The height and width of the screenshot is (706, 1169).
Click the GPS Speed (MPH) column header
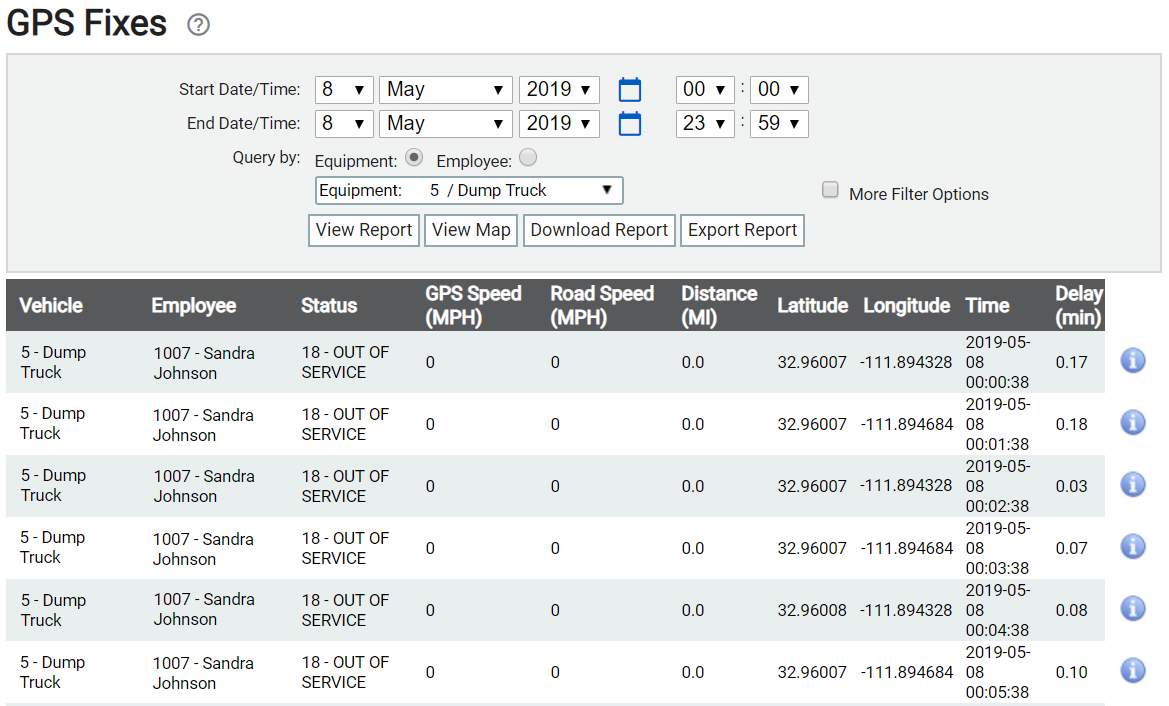(473, 306)
